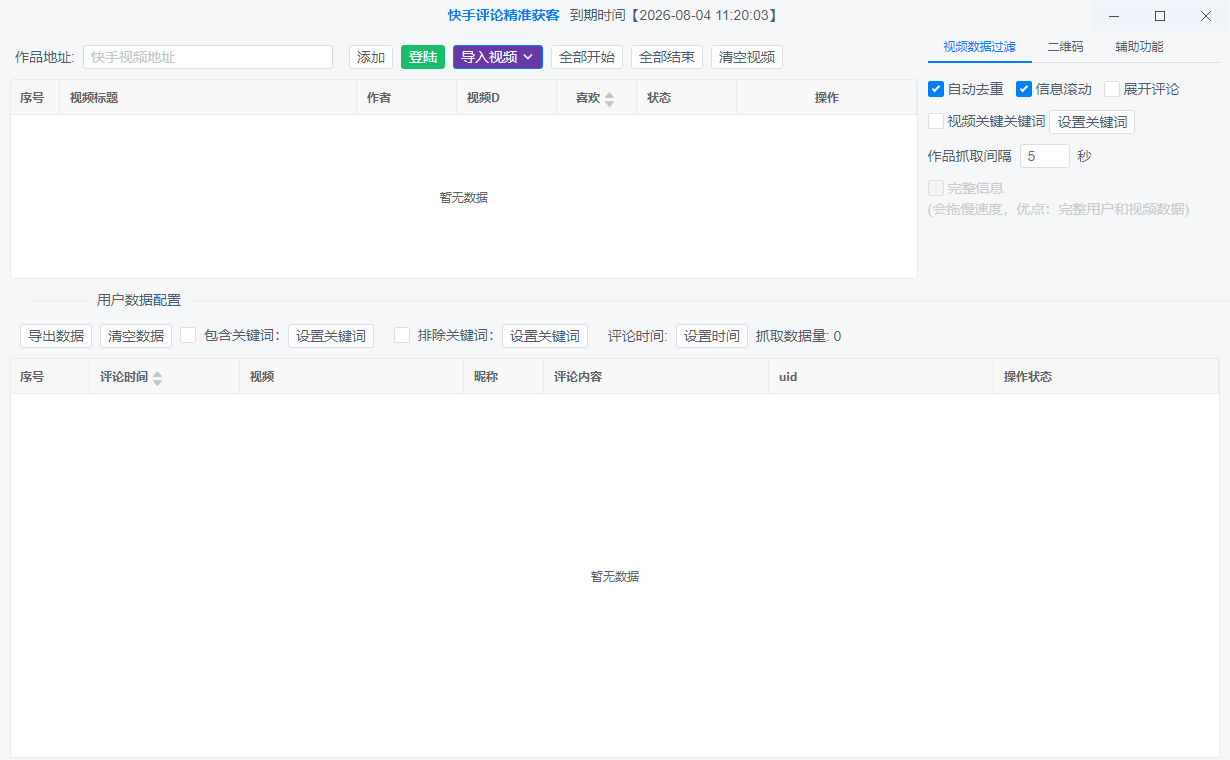Click the 视频ID column header
The height and width of the screenshot is (760, 1230).
tap(506, 98)
